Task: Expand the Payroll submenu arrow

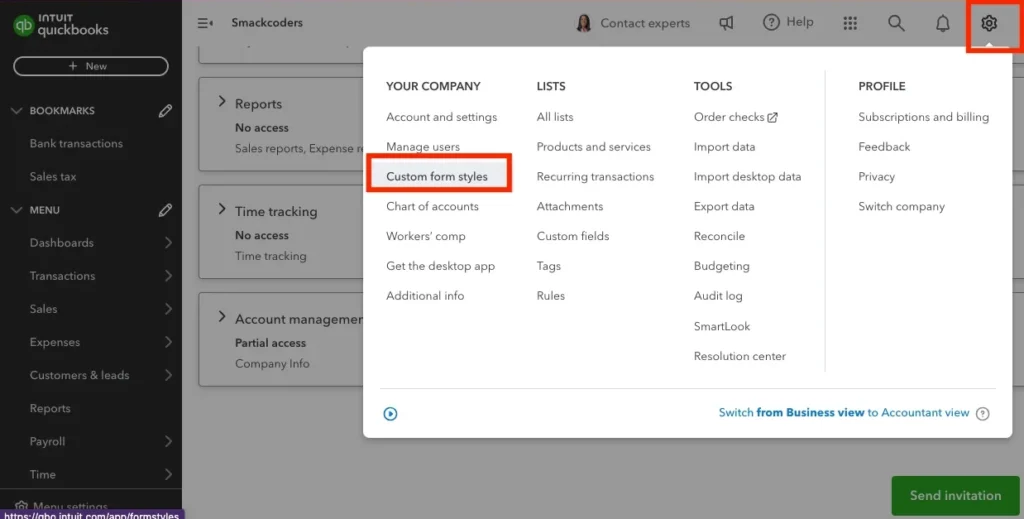Action: tap(168, 441)
